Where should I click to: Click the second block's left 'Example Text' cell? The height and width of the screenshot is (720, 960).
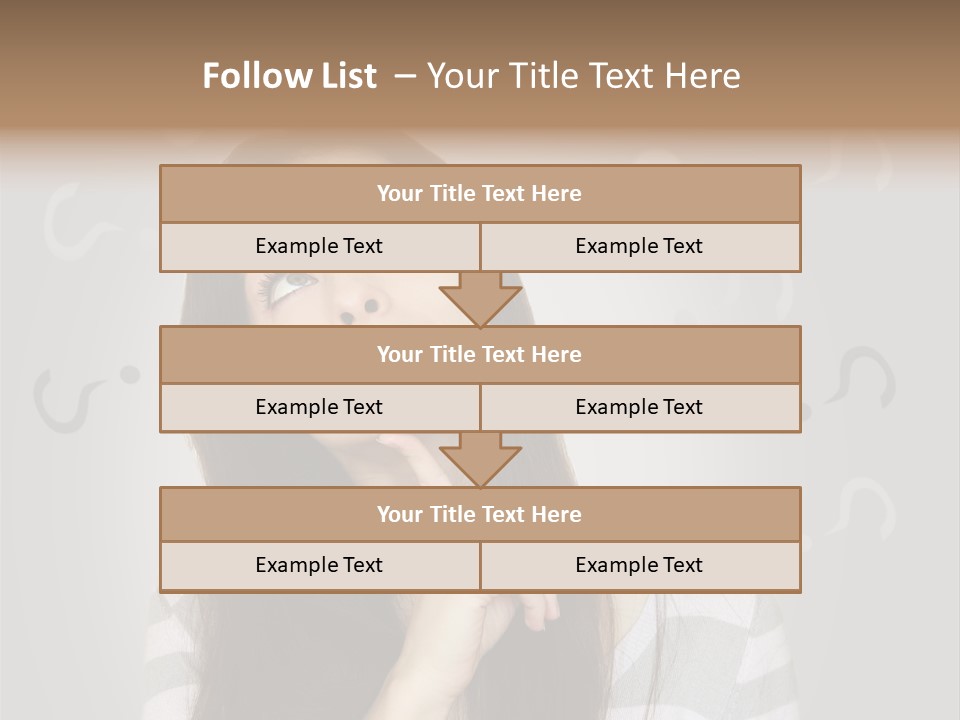pos(320,407)
